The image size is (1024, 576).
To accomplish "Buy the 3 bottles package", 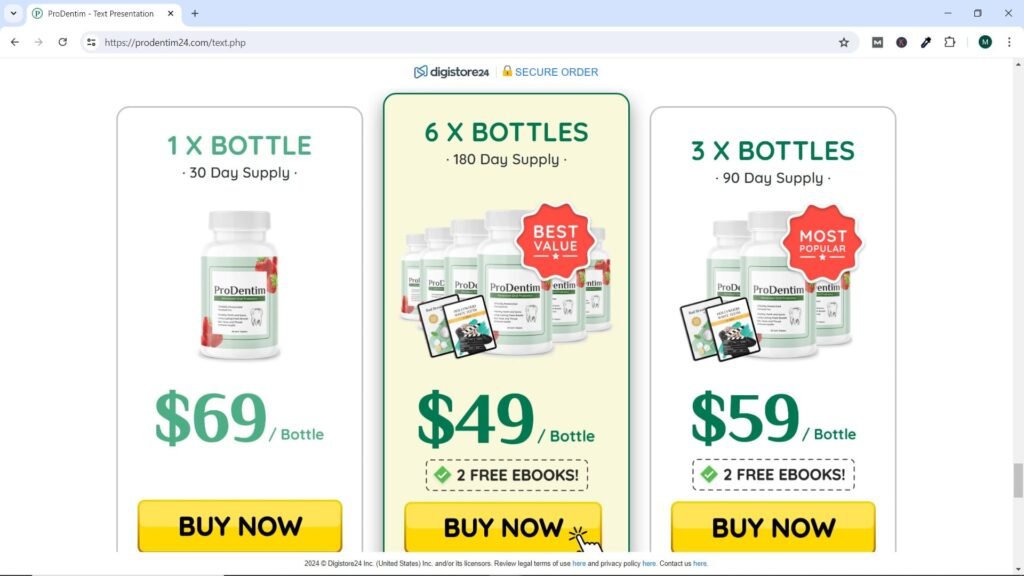I will point(773,528).
